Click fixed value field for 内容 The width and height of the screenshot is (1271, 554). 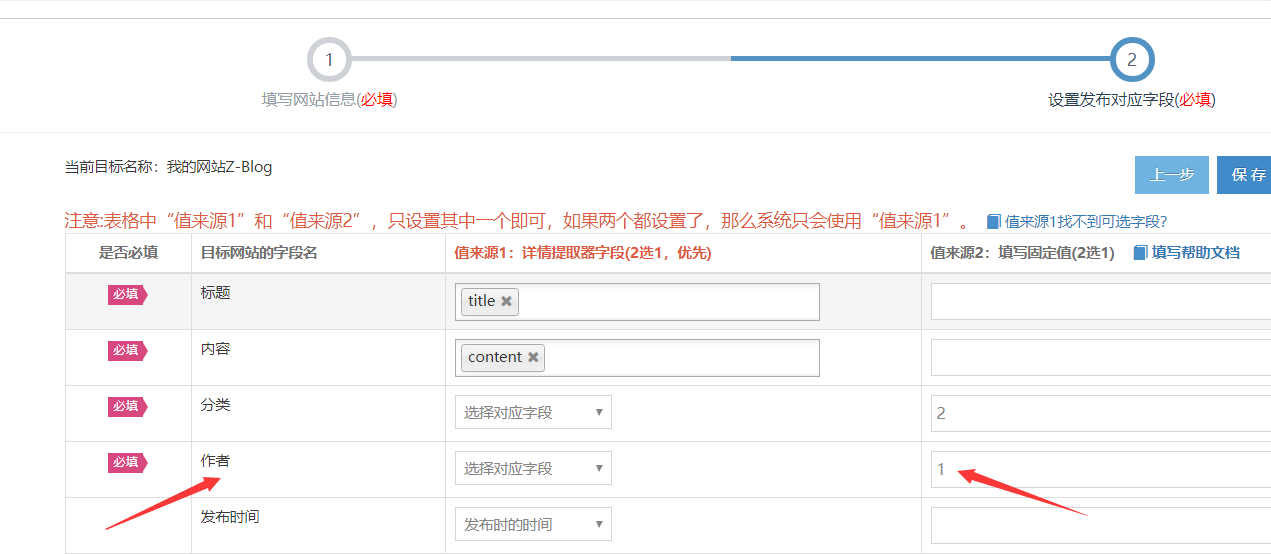(x=1101, y=357)
